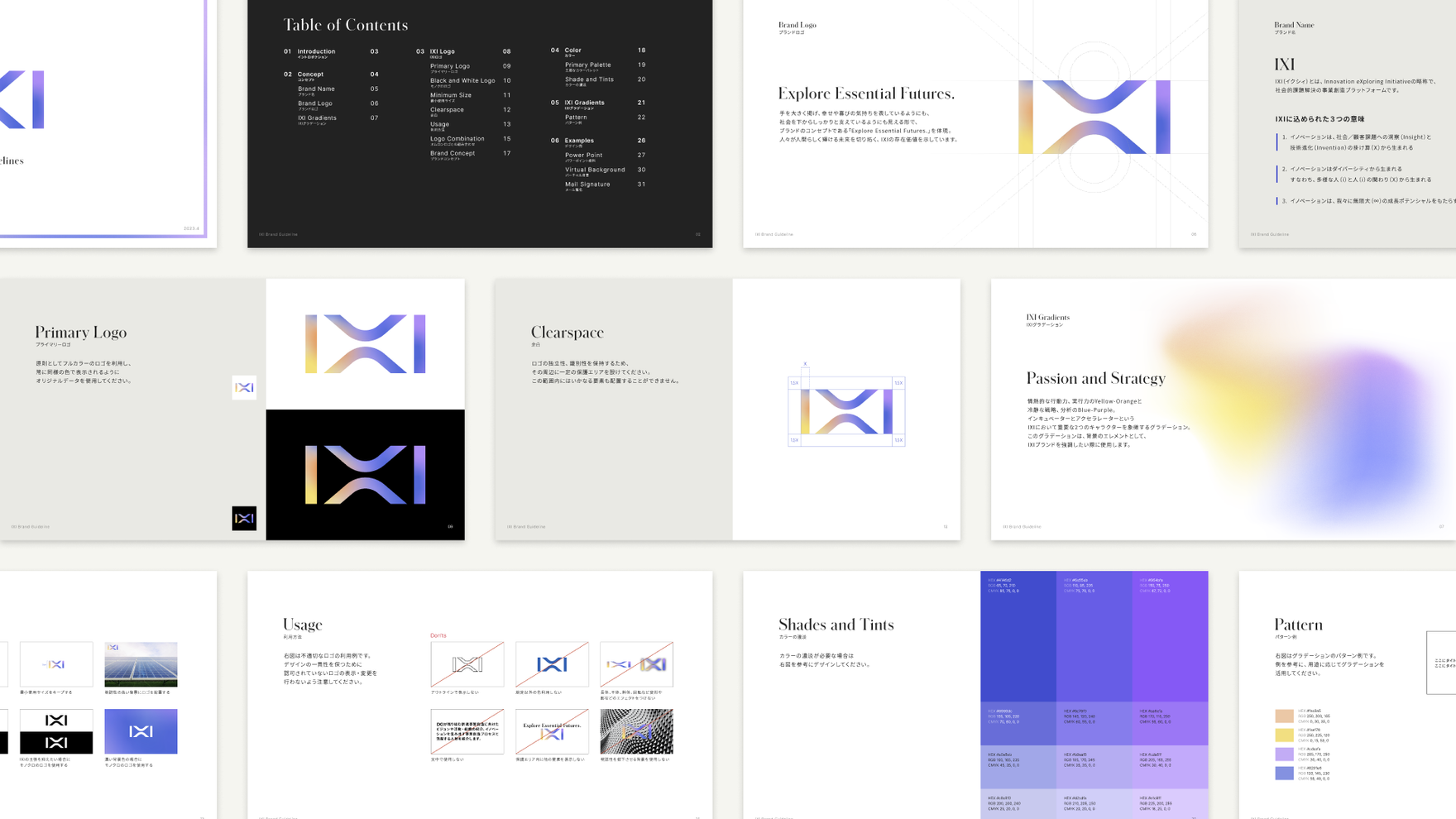The image size is (1456, 819).
Task: Select the darkest blue Shades and Tints column
Action: (1018, 637)
